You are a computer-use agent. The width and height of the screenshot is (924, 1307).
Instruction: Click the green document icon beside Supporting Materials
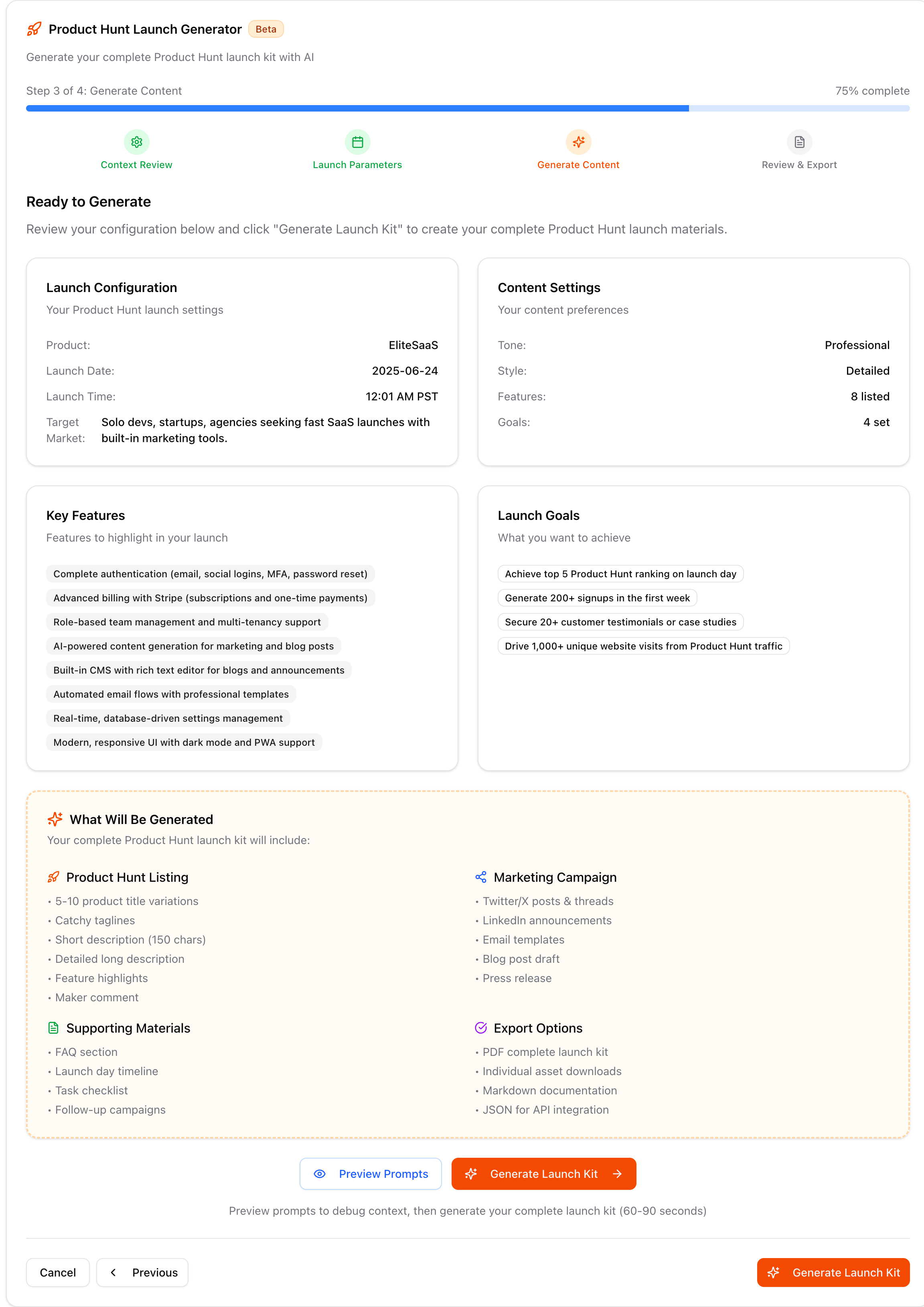pyautogui.click(x=53, y=1028)
